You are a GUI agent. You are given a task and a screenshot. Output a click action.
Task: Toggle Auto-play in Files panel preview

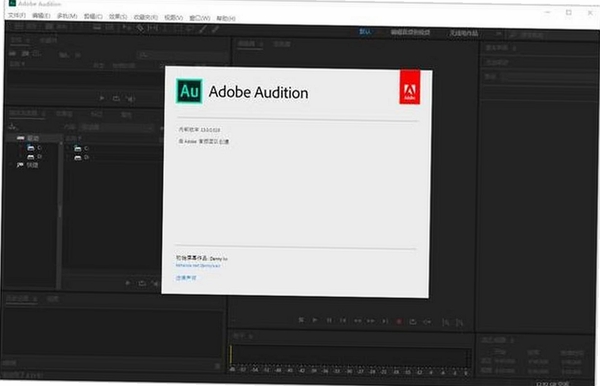coord(130,99)
